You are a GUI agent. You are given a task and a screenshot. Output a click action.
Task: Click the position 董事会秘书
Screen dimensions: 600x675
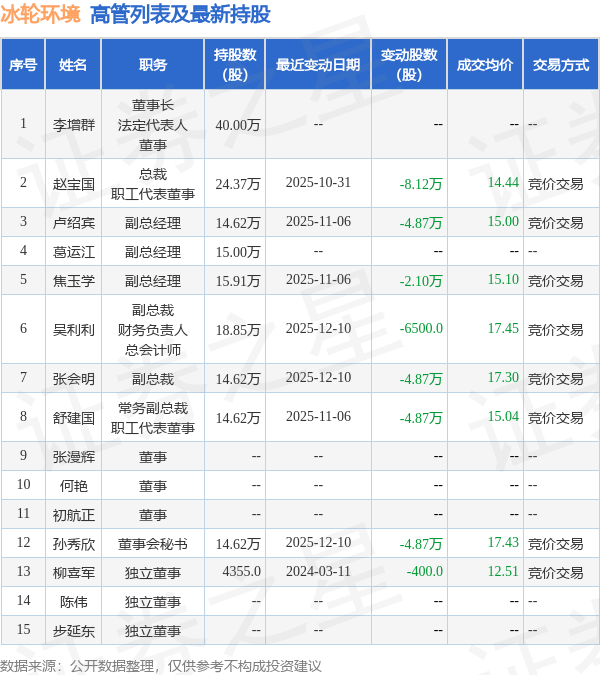[153, 544]
